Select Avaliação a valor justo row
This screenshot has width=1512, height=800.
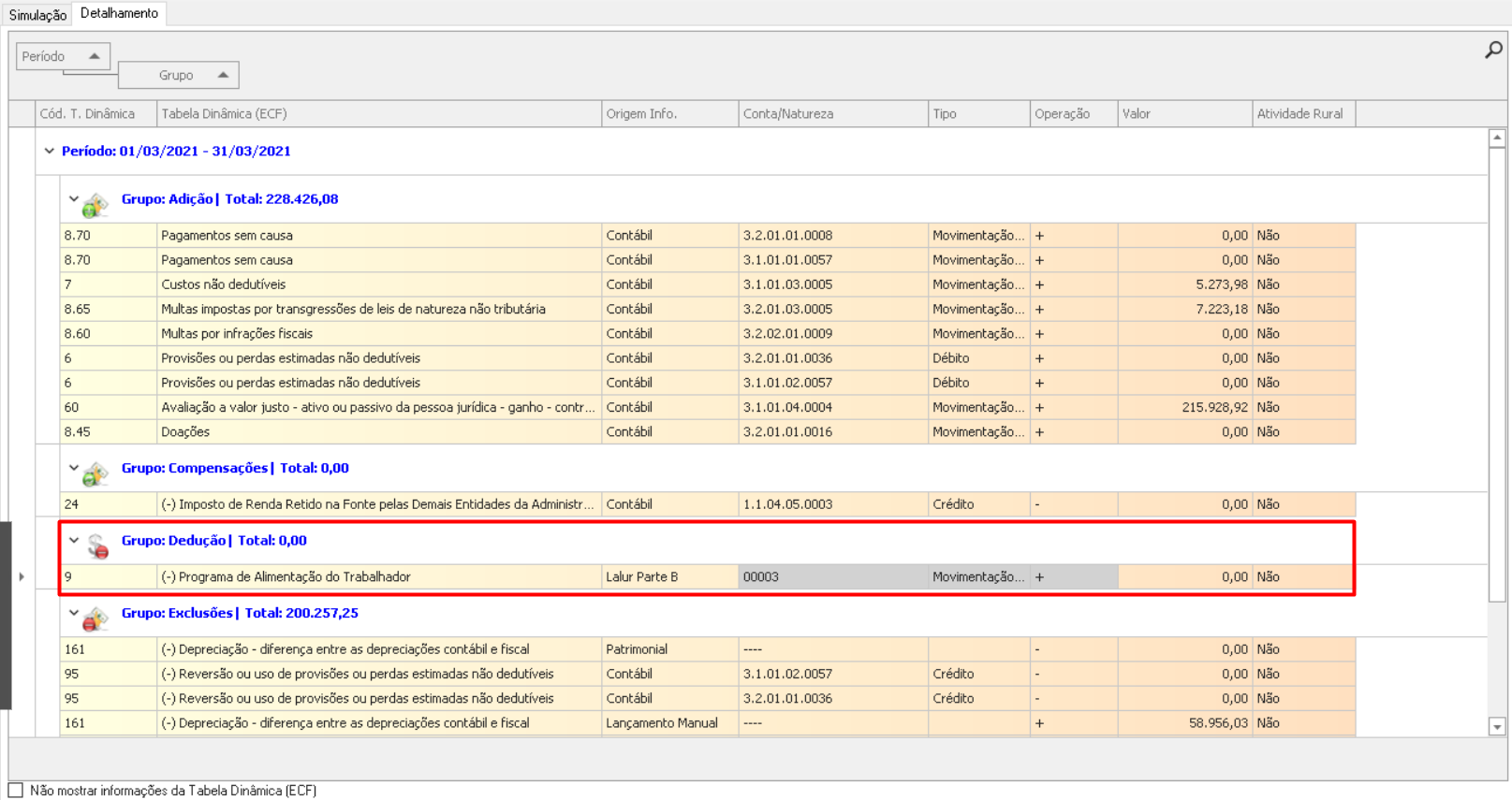pos(708,407)
